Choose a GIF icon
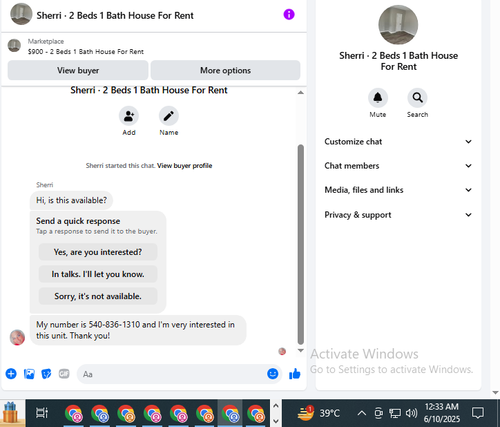This screenshot has width=500, height=427. [64, 374]
